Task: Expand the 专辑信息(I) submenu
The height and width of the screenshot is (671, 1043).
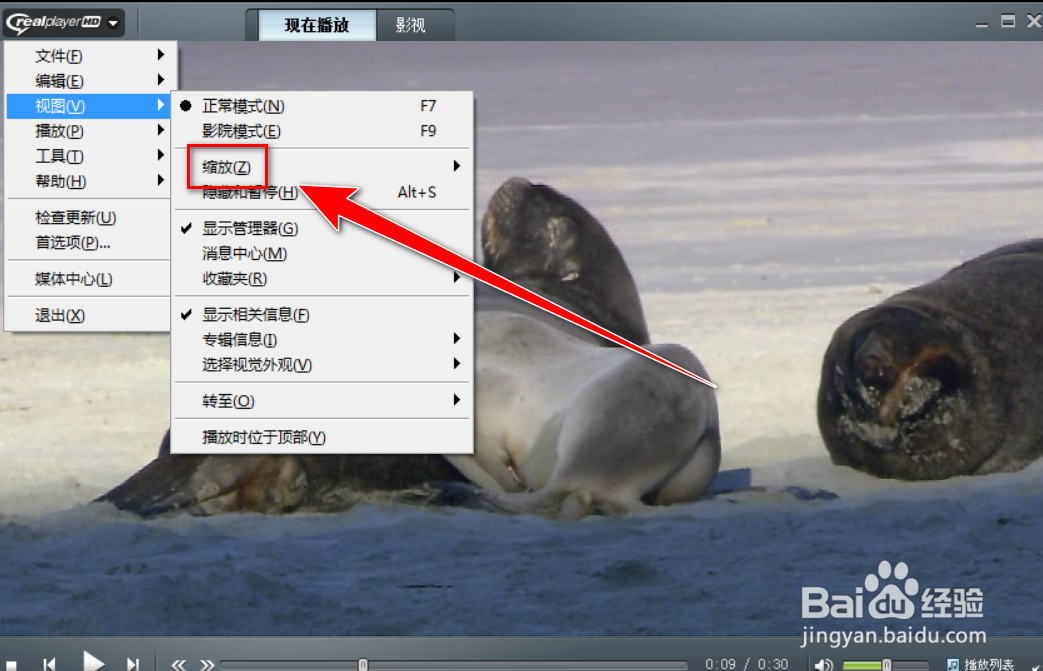Action: [x=322, y=340]
